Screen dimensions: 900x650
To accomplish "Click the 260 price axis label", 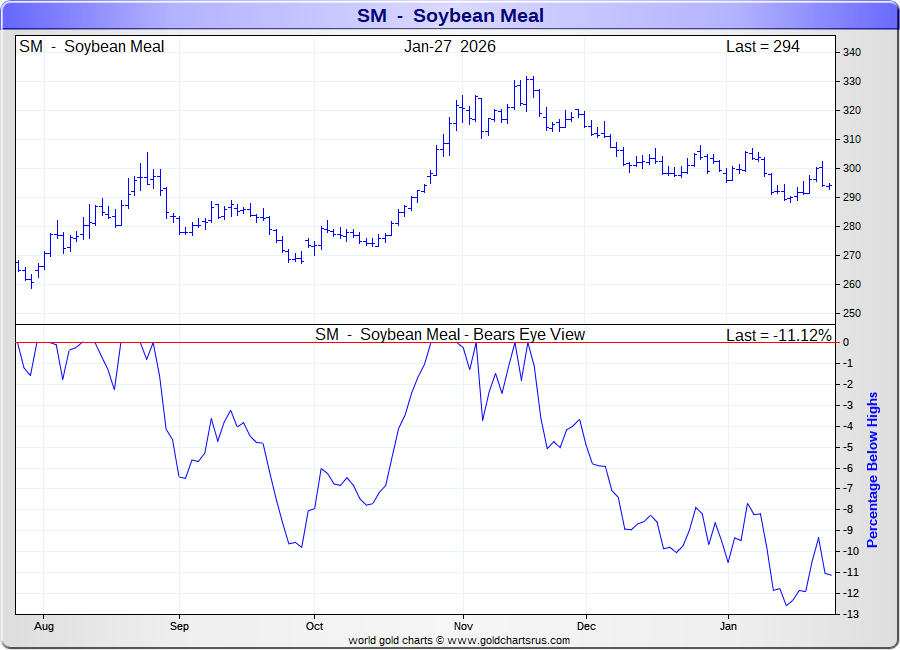I will pos(852,284).
